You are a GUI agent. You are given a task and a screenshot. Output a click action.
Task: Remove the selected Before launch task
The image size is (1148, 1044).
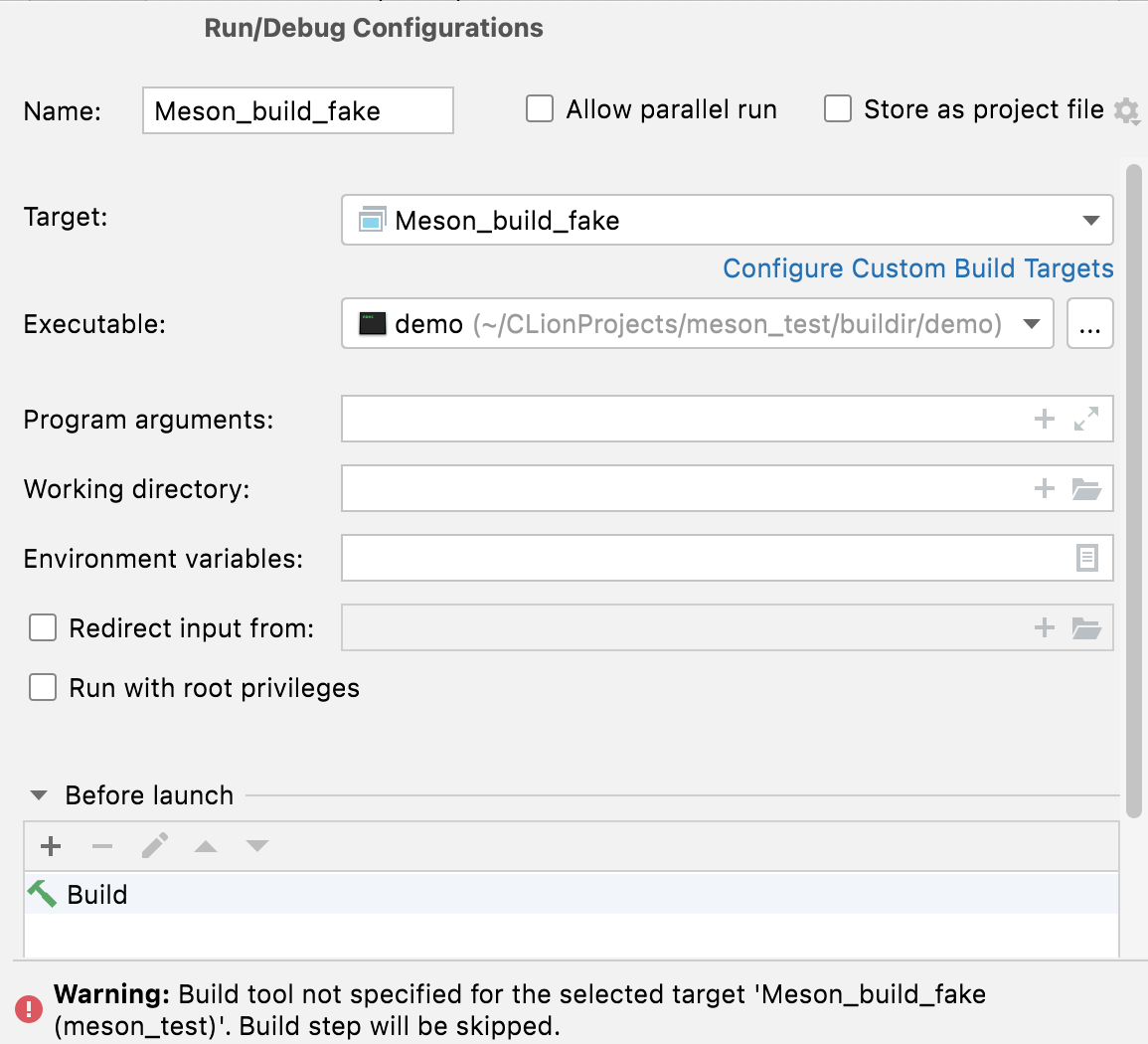(x=101, y=845)
